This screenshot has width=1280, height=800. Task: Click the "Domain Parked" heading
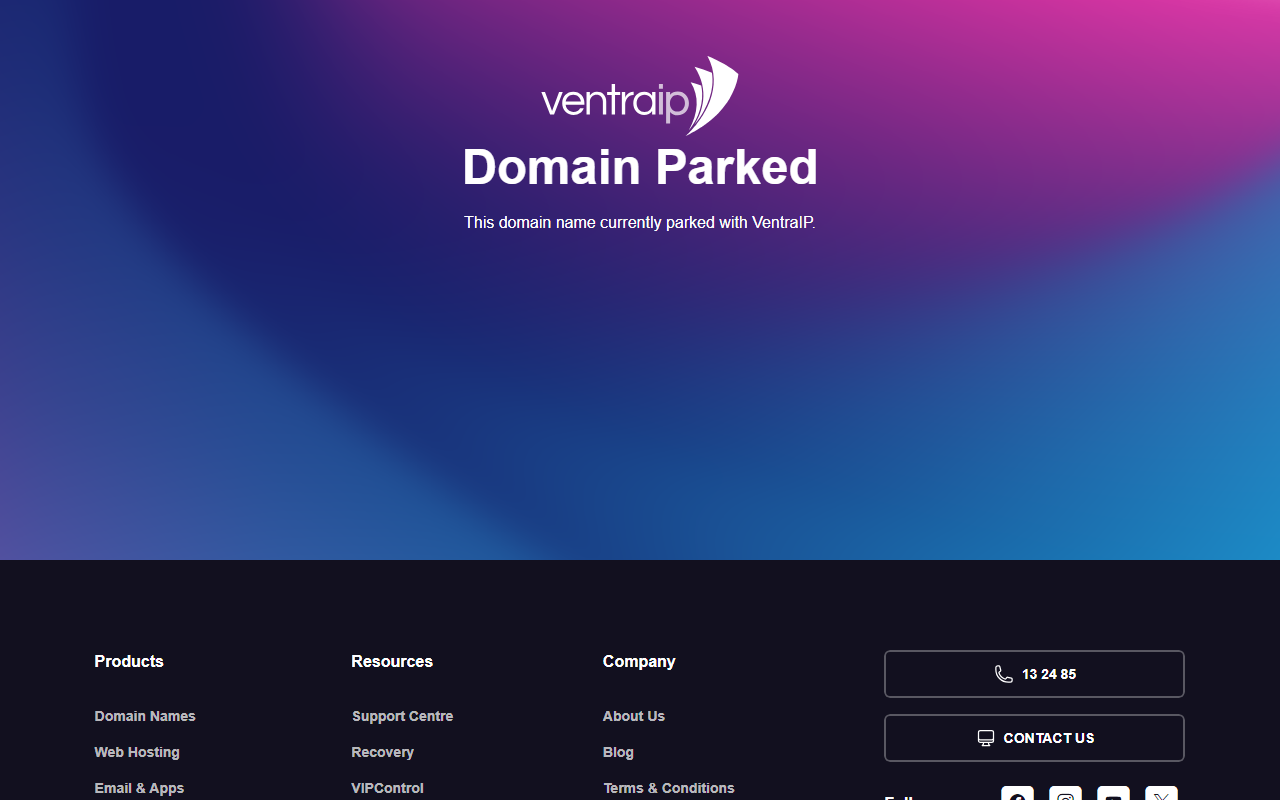coord(640,167)
